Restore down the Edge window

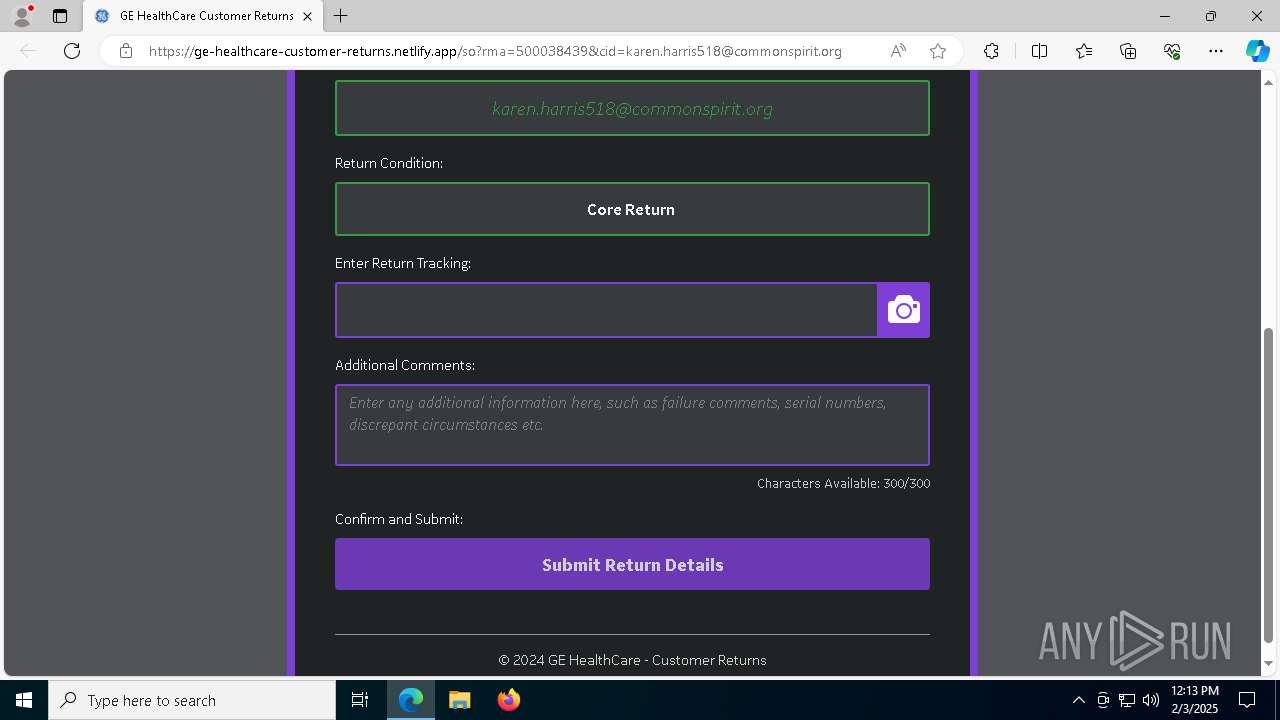click(x=1211, y=16)
